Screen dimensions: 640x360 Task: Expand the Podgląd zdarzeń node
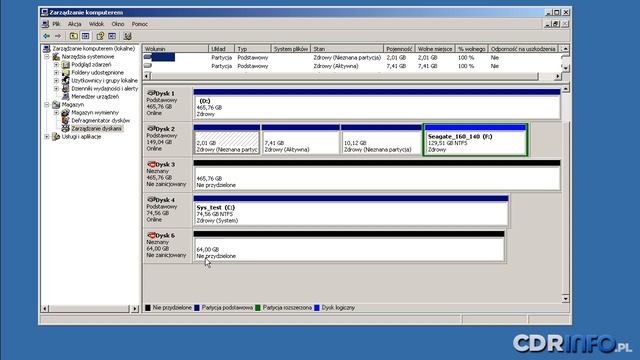click(x=56, y=64)
